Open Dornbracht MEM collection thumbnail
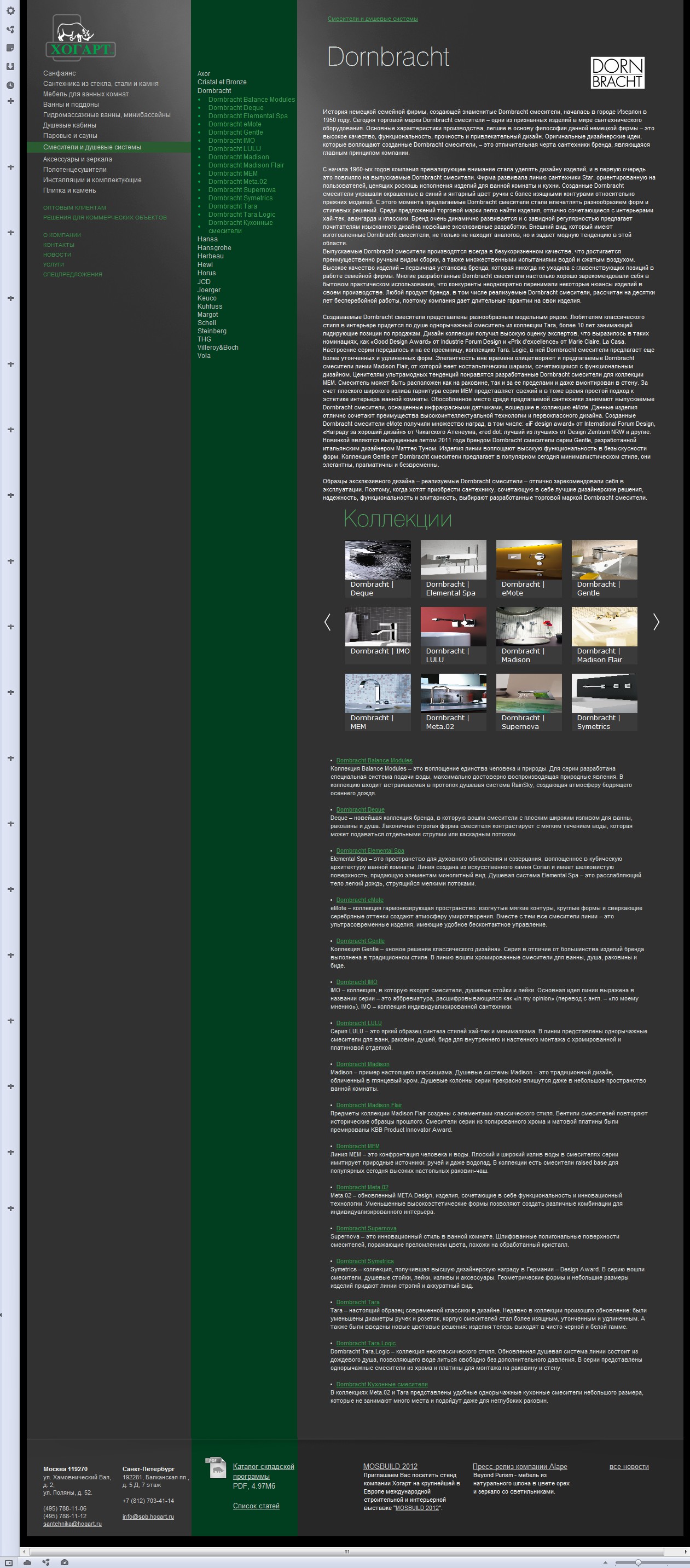The width and height of the screenshot is (690, 1568). coord(378,702)
